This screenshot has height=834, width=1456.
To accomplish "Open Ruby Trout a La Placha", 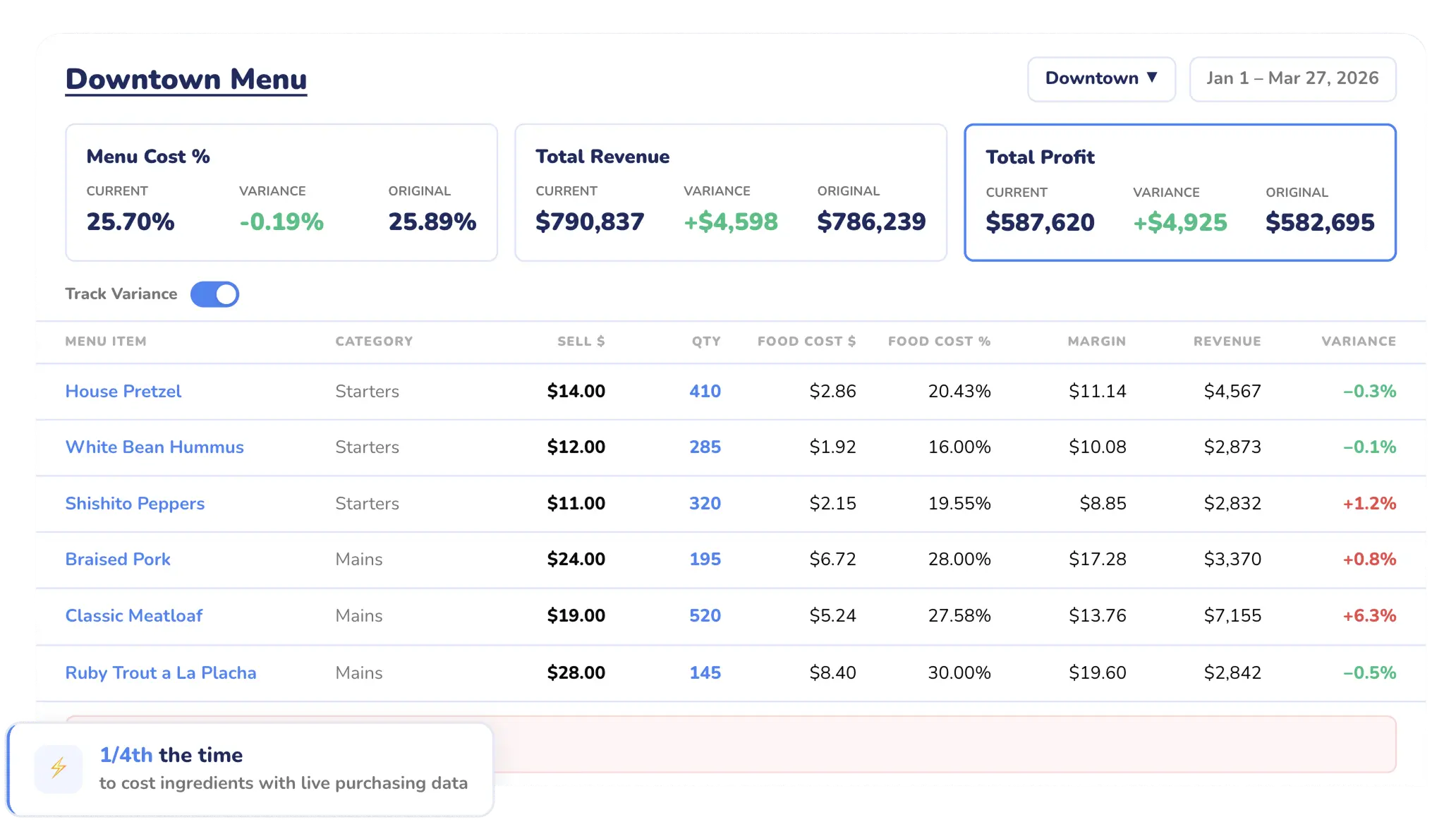I will point(161,673).
